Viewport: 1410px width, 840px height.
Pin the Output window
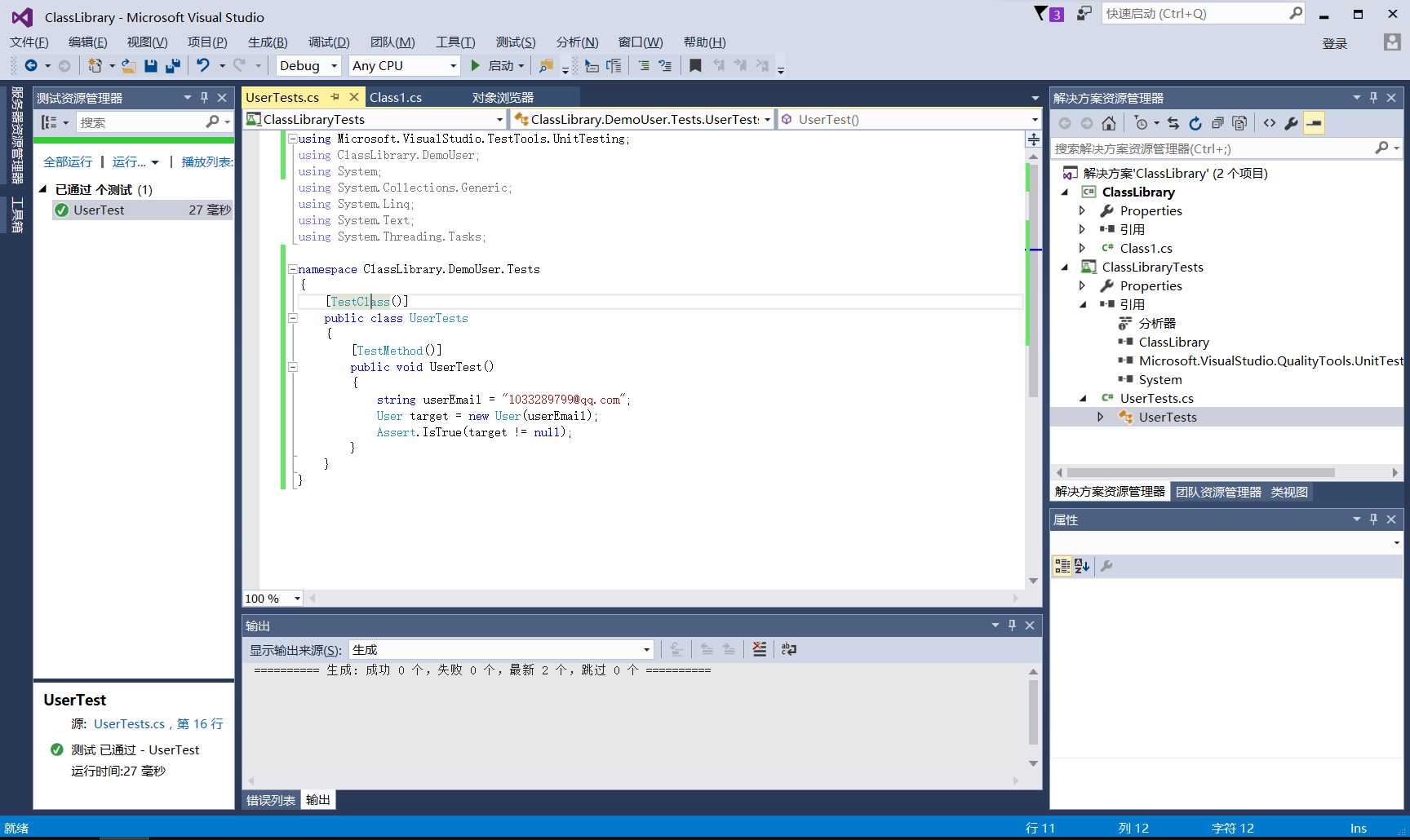1012,625
